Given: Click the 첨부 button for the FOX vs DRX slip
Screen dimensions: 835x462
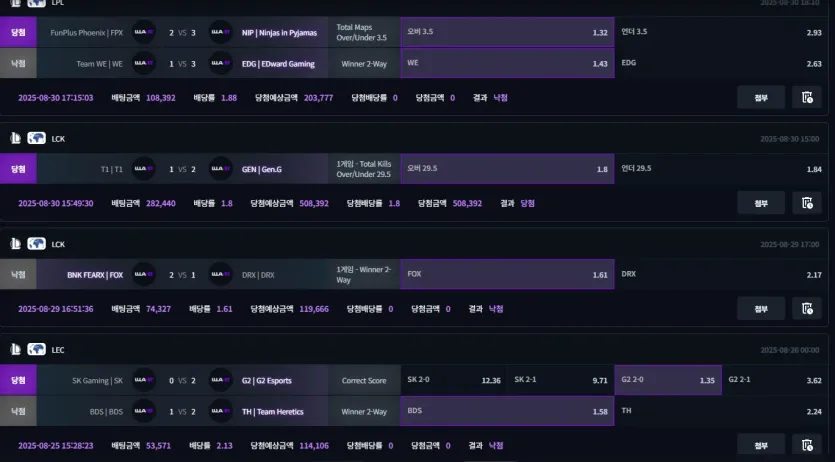Looking at the screenshot, I should pyautogui.click(x=761, y=308).
